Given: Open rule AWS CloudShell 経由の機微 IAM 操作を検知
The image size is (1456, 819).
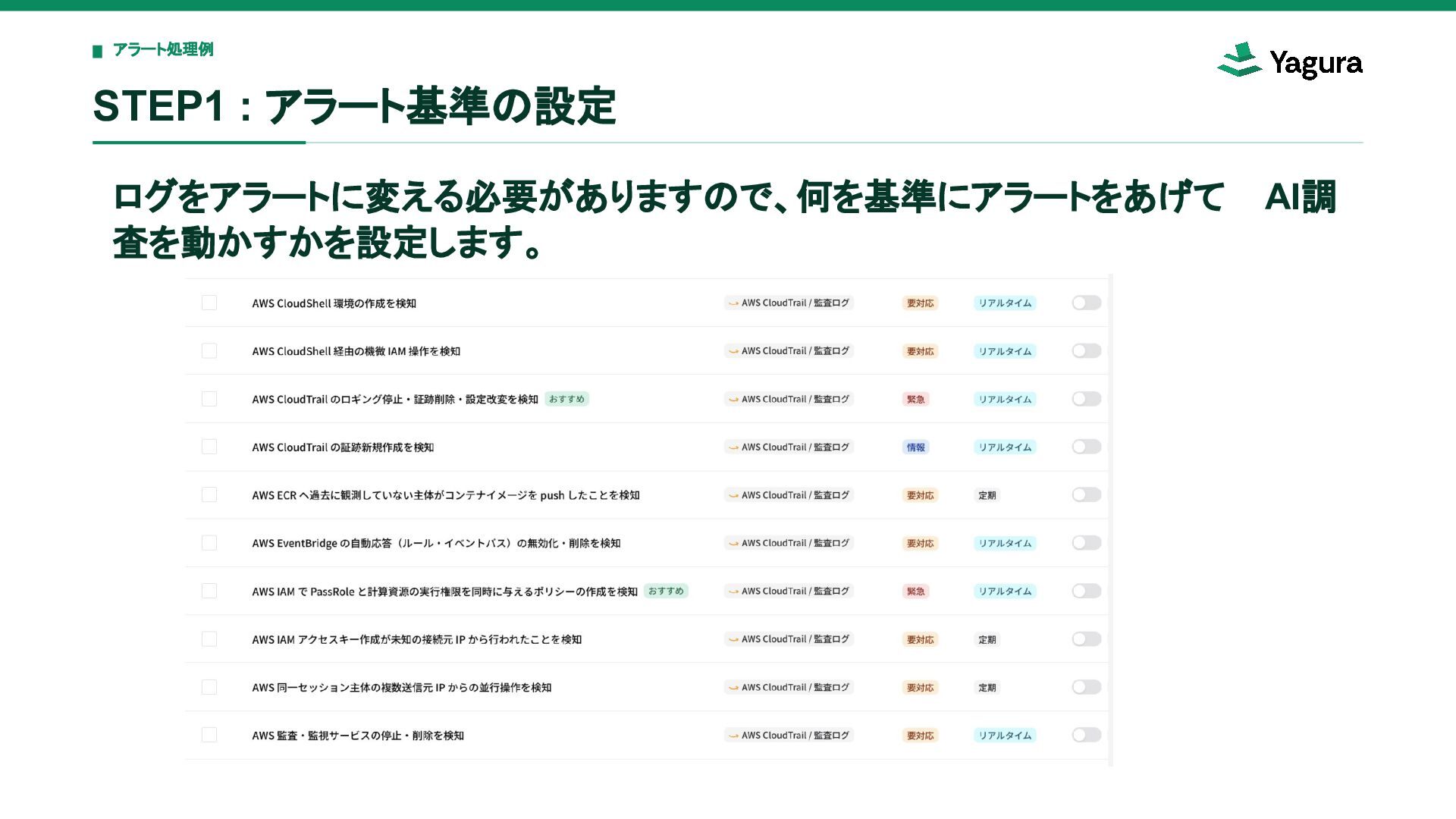Looking at the screenshot, I should [x=356, y=351].
